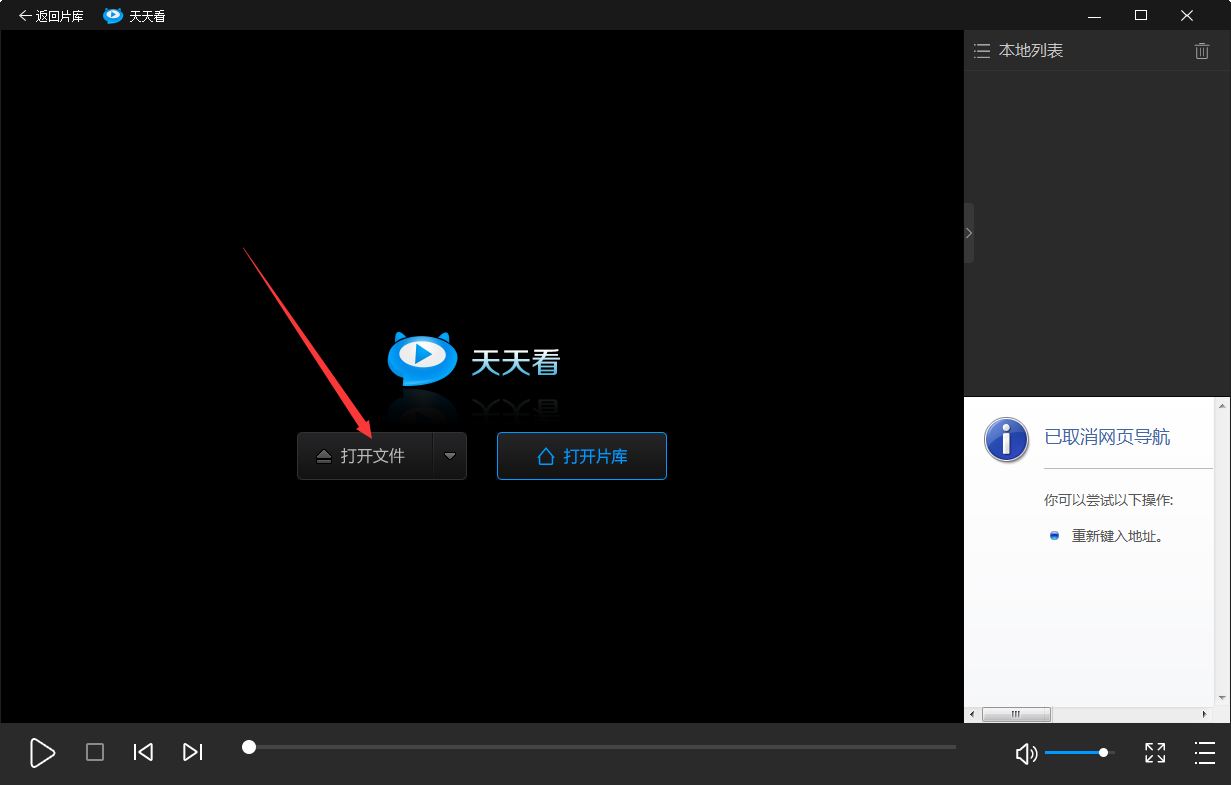
Task: Maximize the player window
Action: [1141, 15]
